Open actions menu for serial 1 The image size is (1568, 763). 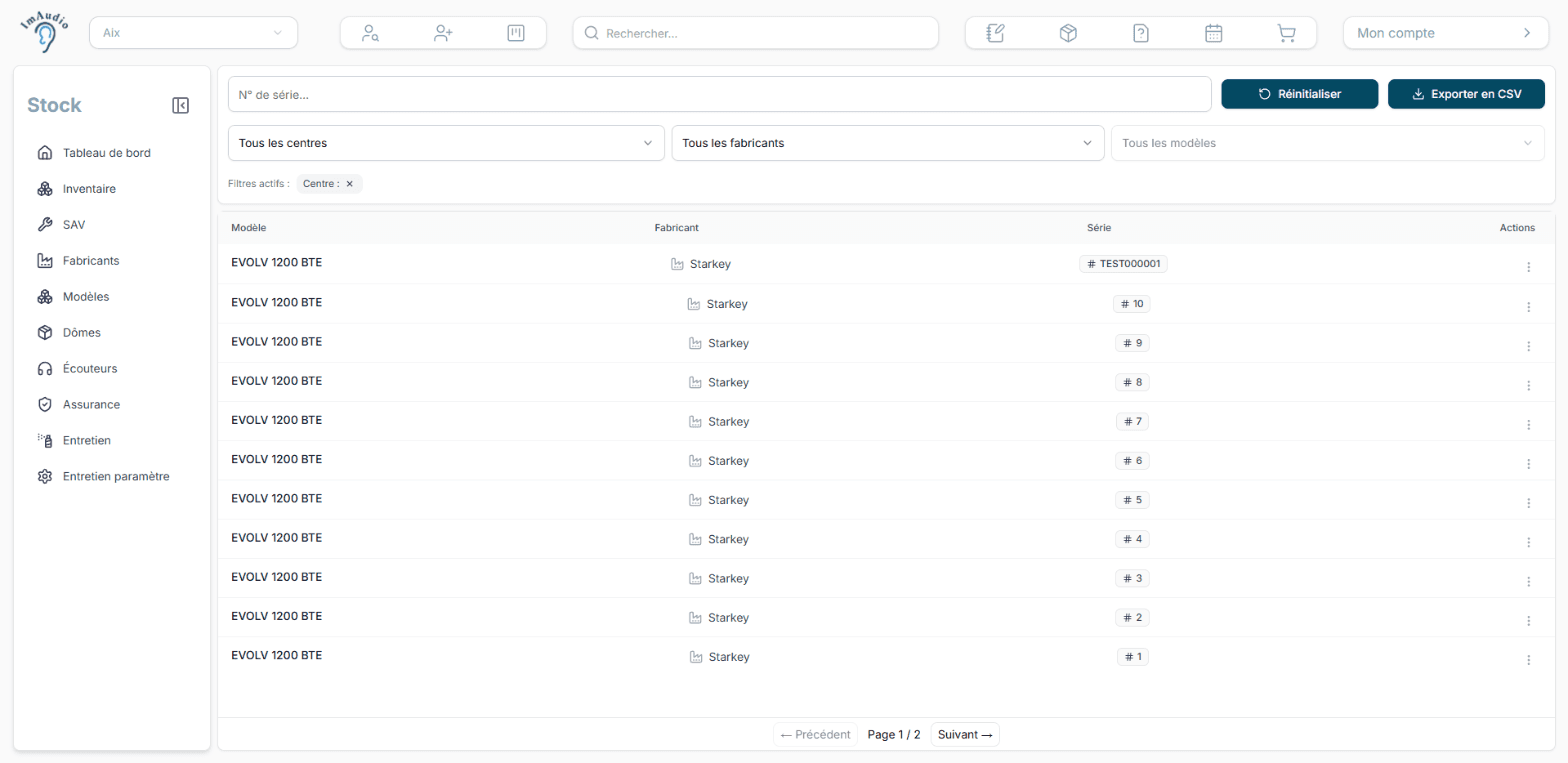tap(1528, 660)
